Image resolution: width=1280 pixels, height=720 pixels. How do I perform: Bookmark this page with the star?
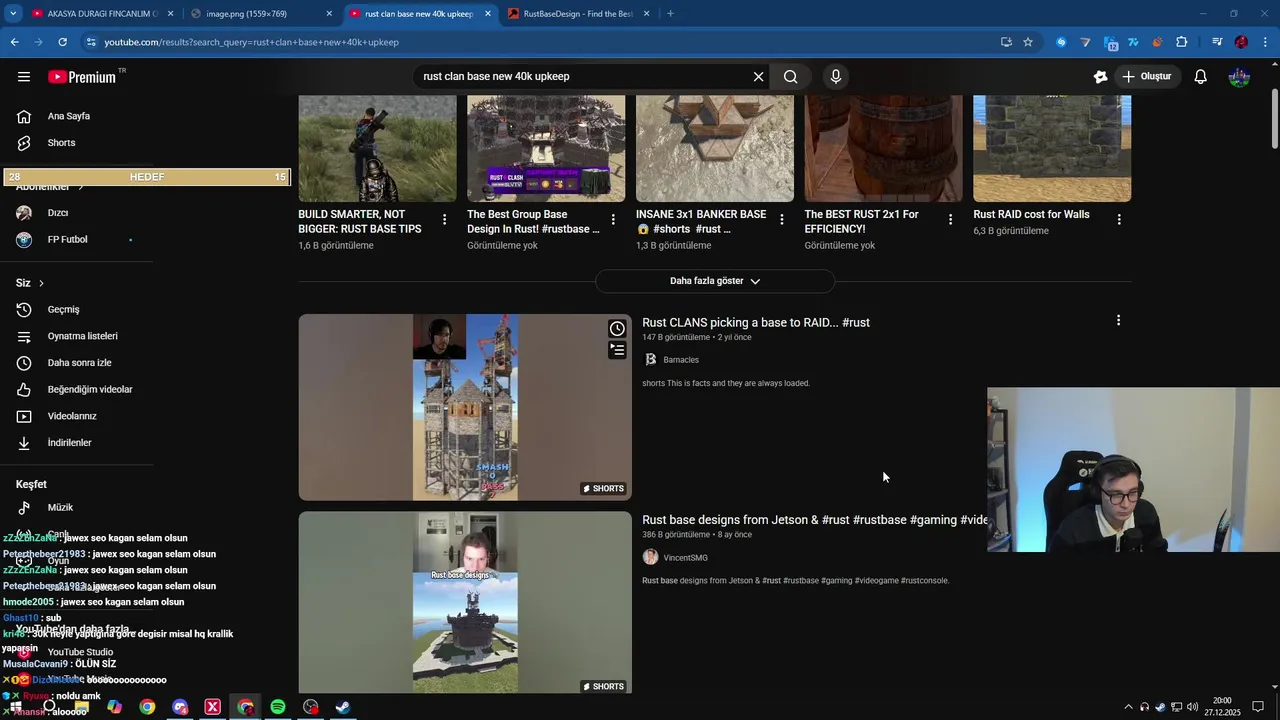(x=1028, y=42)
